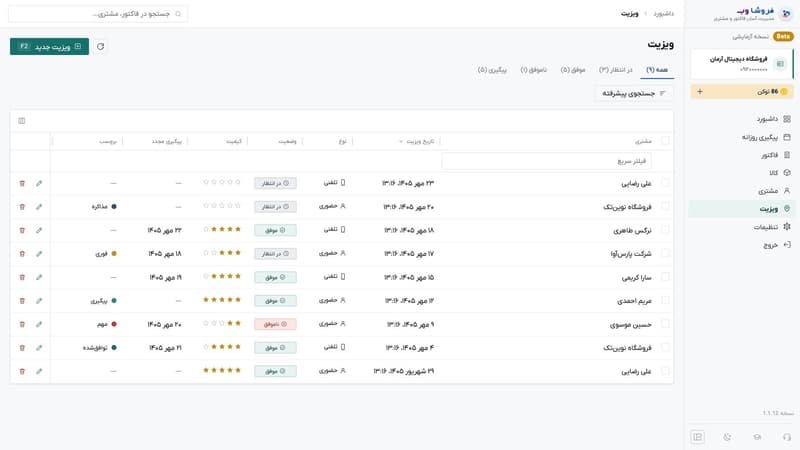The width and height of the screenshot is (800, 450).
Task: Click the کیفیت column header
Action: (234, 141)
